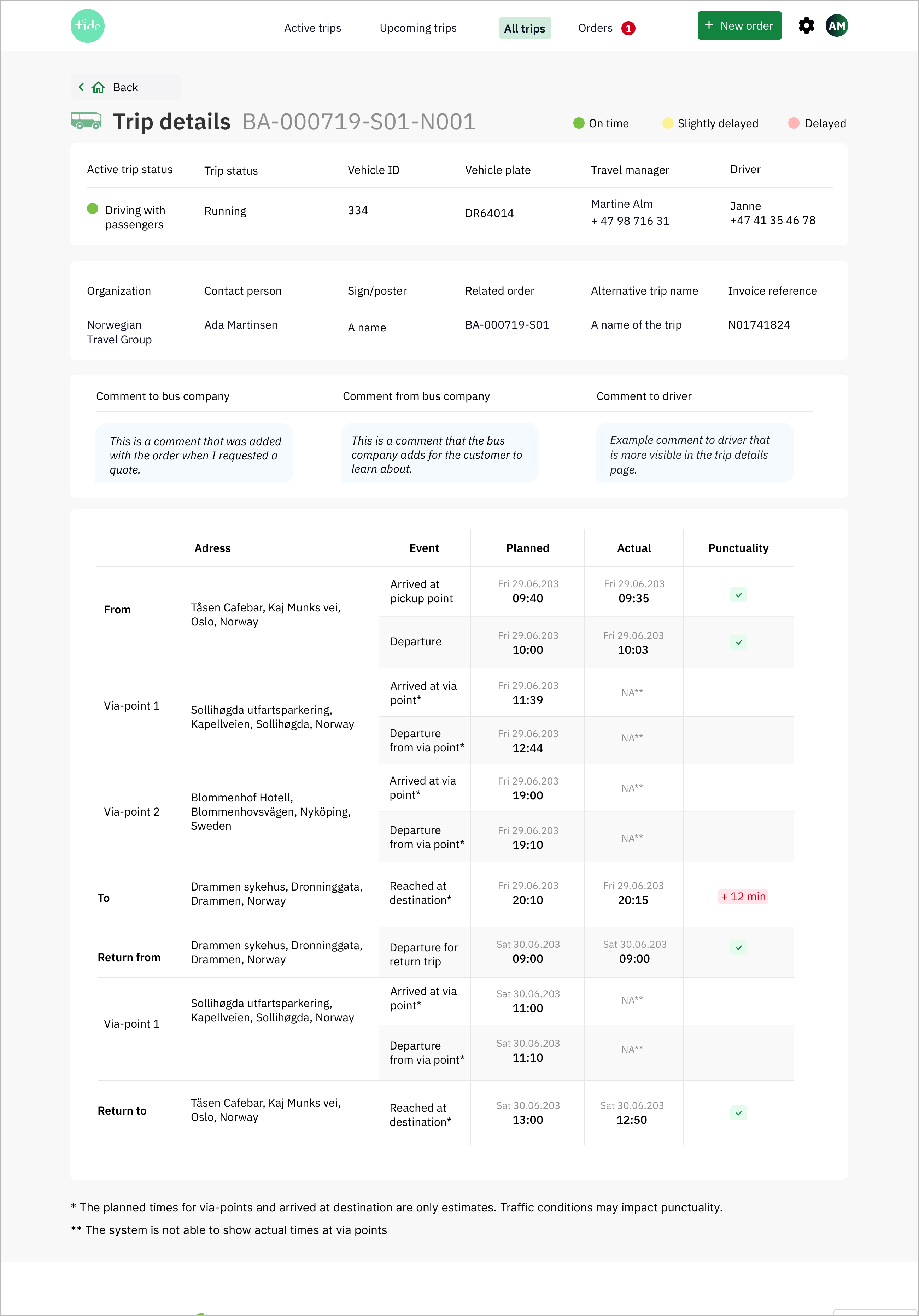Click punctuality checkmark for Departure for return trip
The height and width of the screenshot is (1316, 919).
738,947
